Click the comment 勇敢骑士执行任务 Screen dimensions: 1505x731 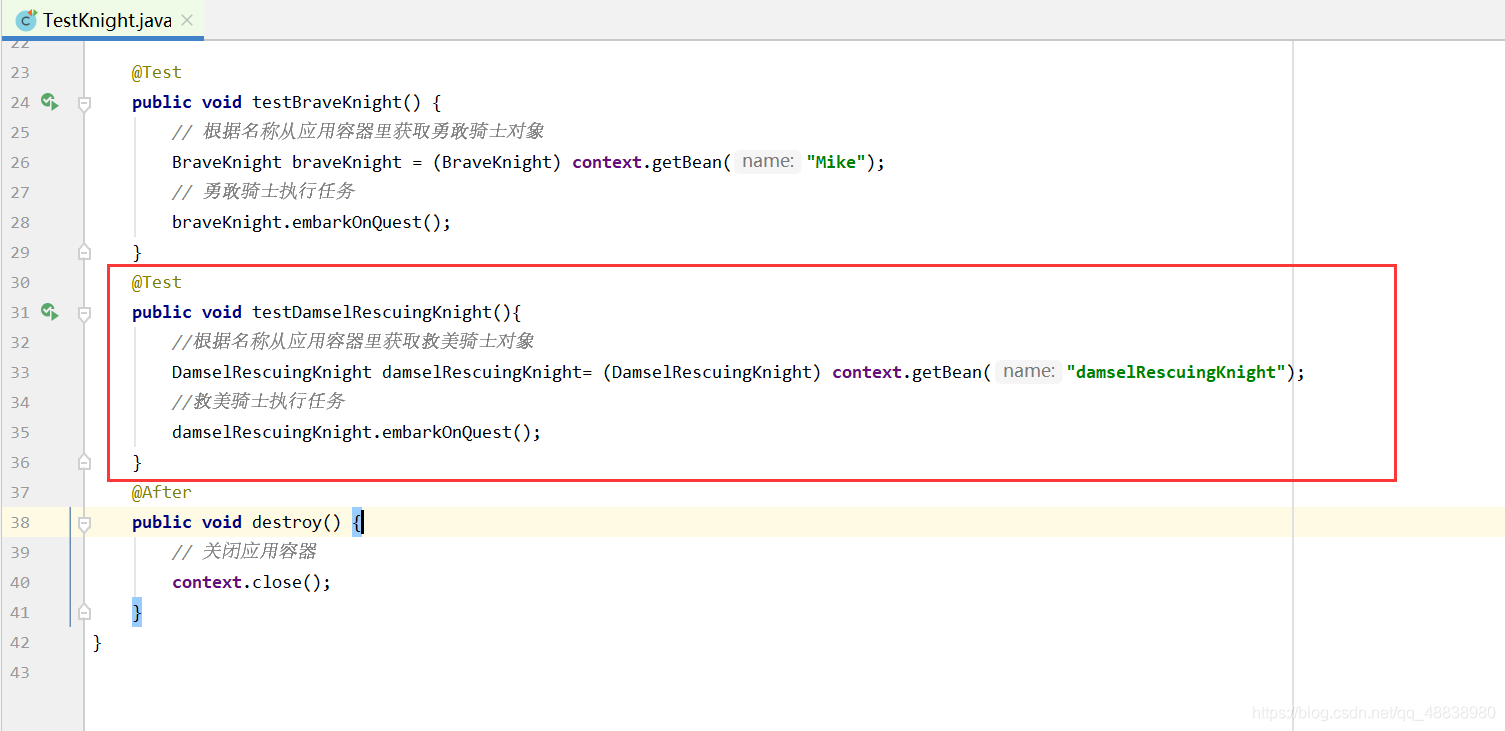point(263,192)
